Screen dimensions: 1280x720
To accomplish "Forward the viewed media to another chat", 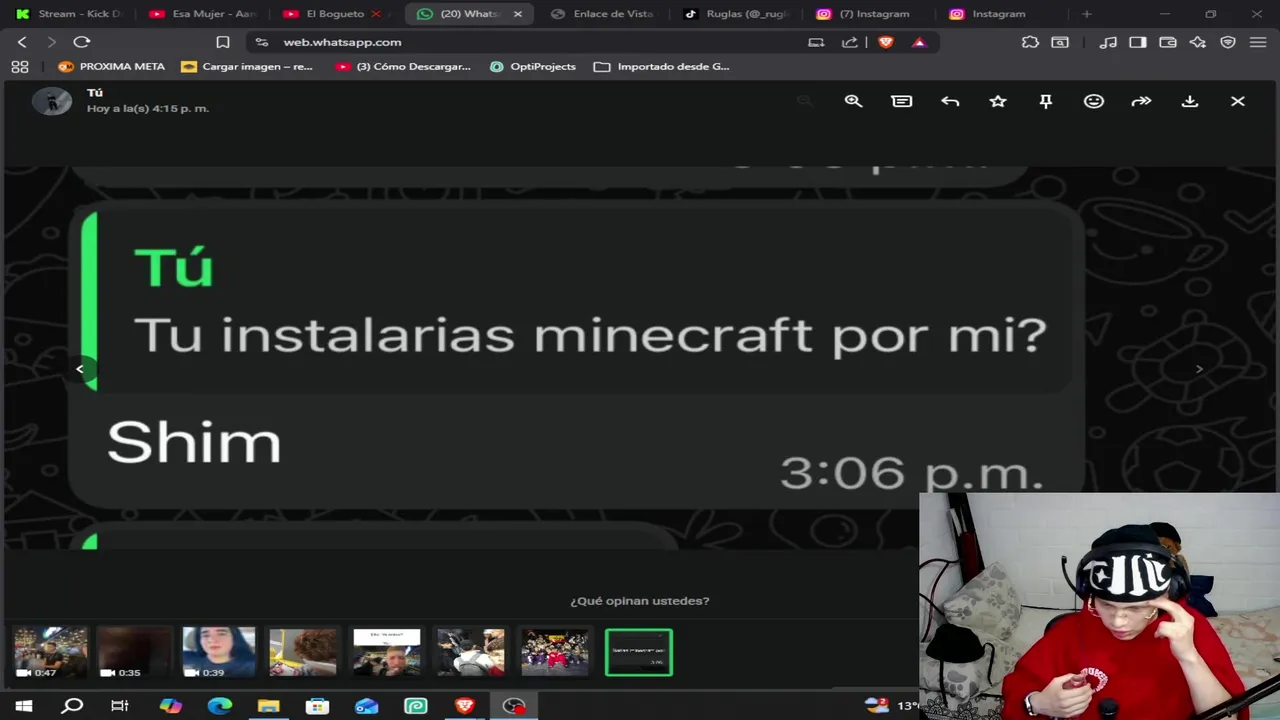I will (x=1141, y=101).
